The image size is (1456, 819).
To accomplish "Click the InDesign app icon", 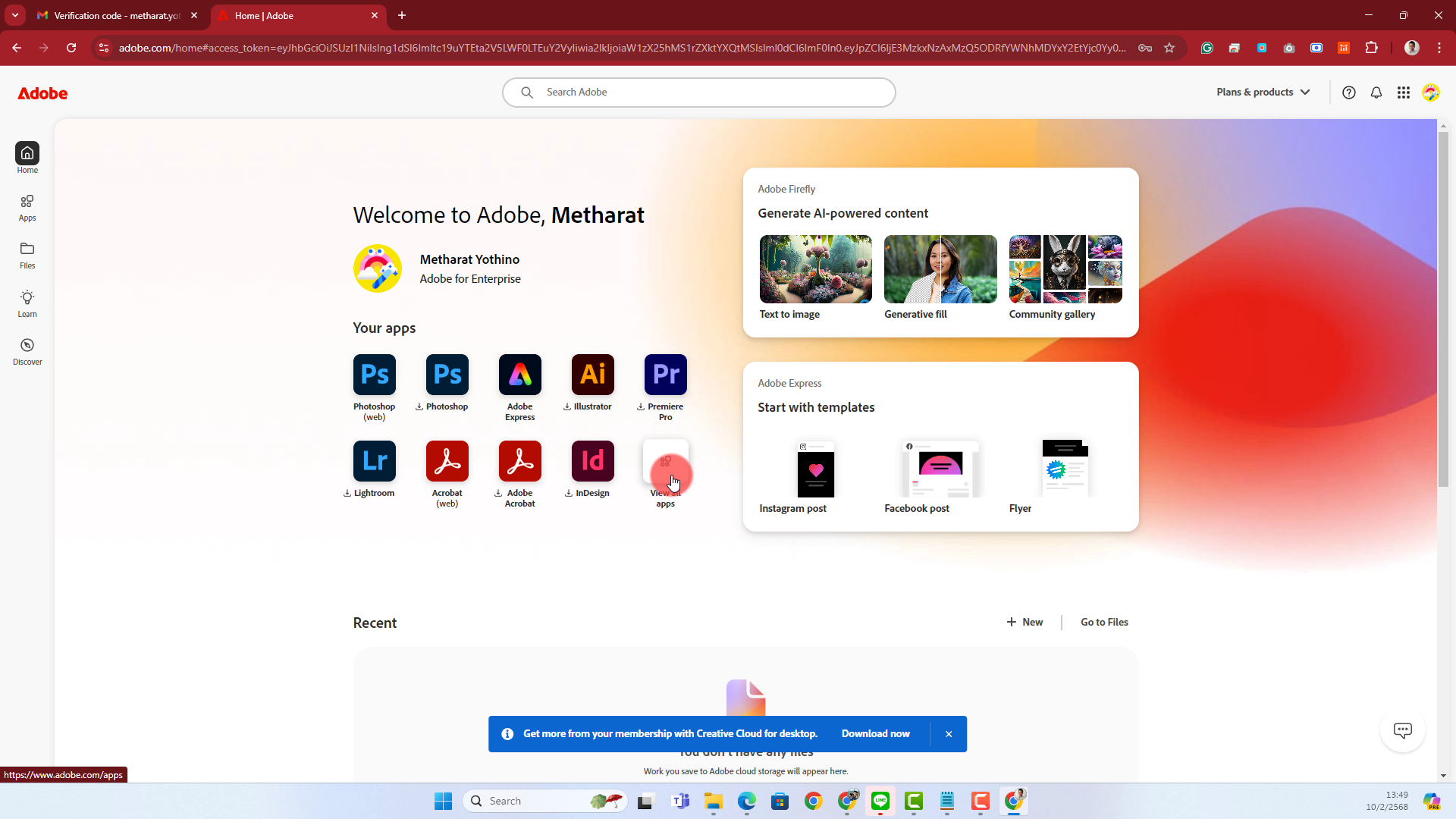I will [x=593, y=461].
